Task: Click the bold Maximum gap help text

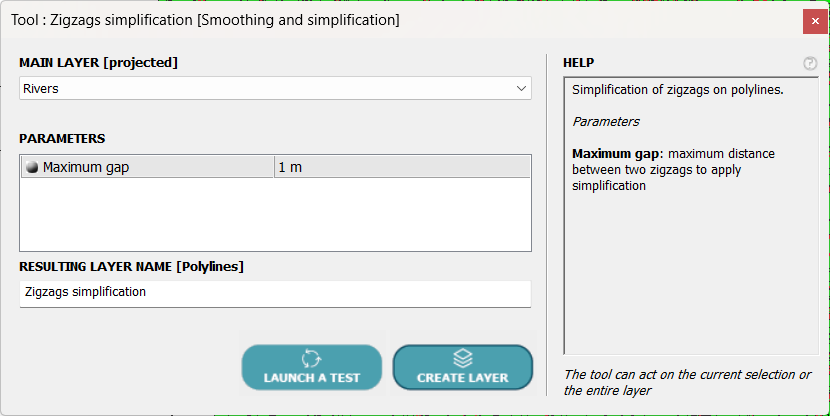Action: point(615,154)
